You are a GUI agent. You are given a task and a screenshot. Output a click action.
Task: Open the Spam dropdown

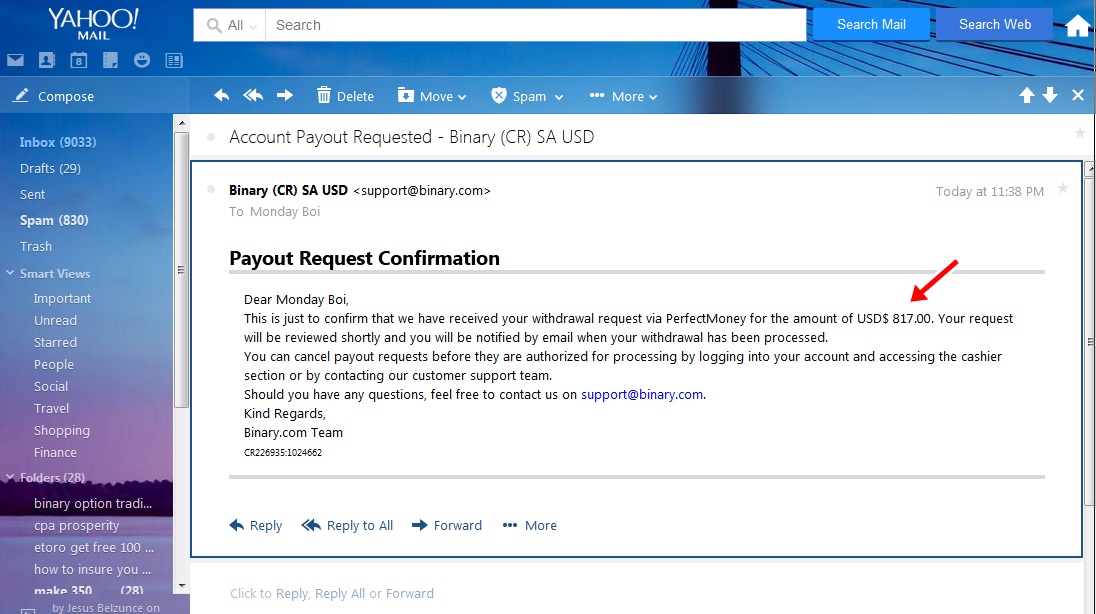(527, 96)
